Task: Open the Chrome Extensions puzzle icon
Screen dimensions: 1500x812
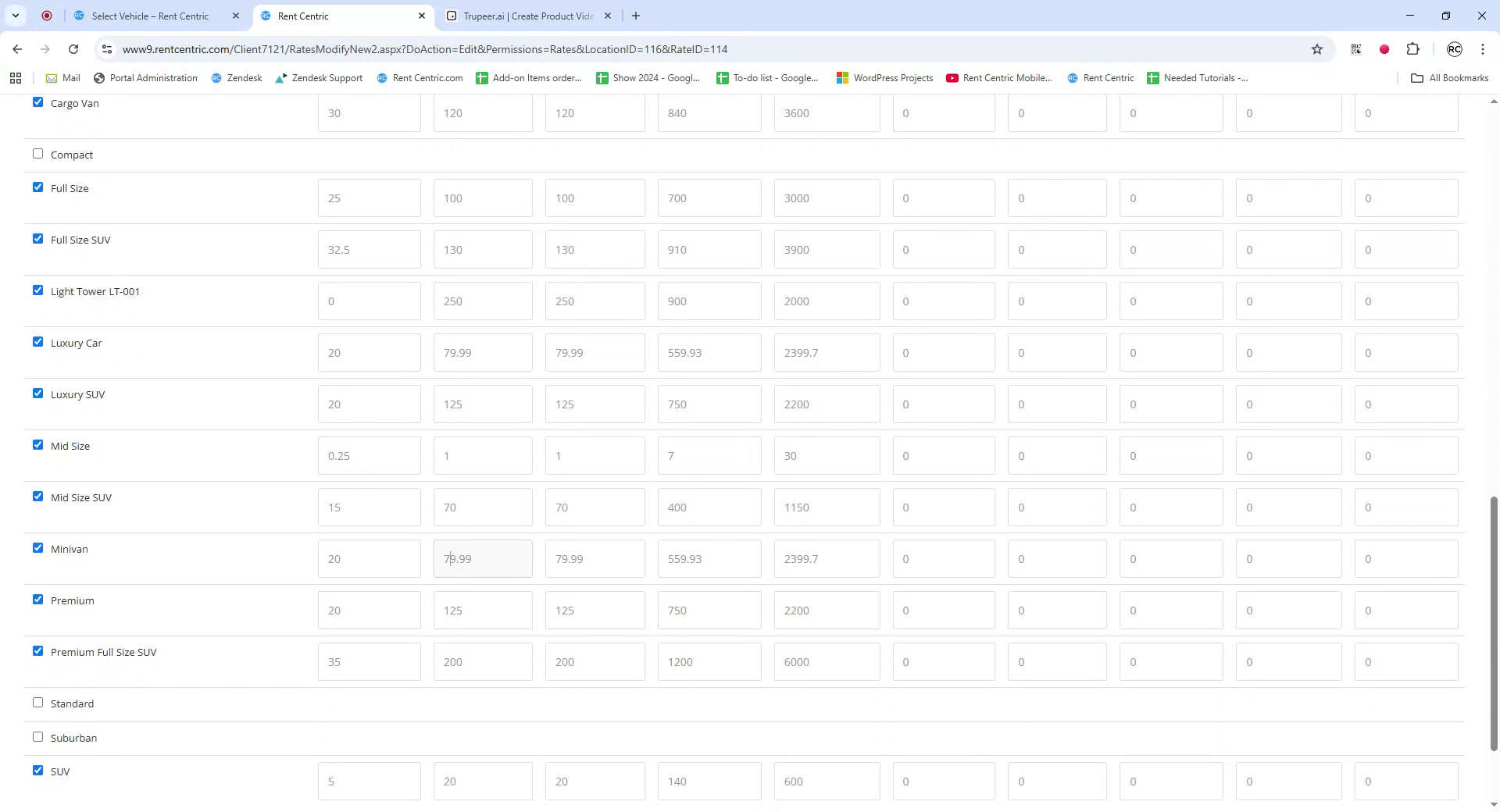Action: coord(1413,48)
